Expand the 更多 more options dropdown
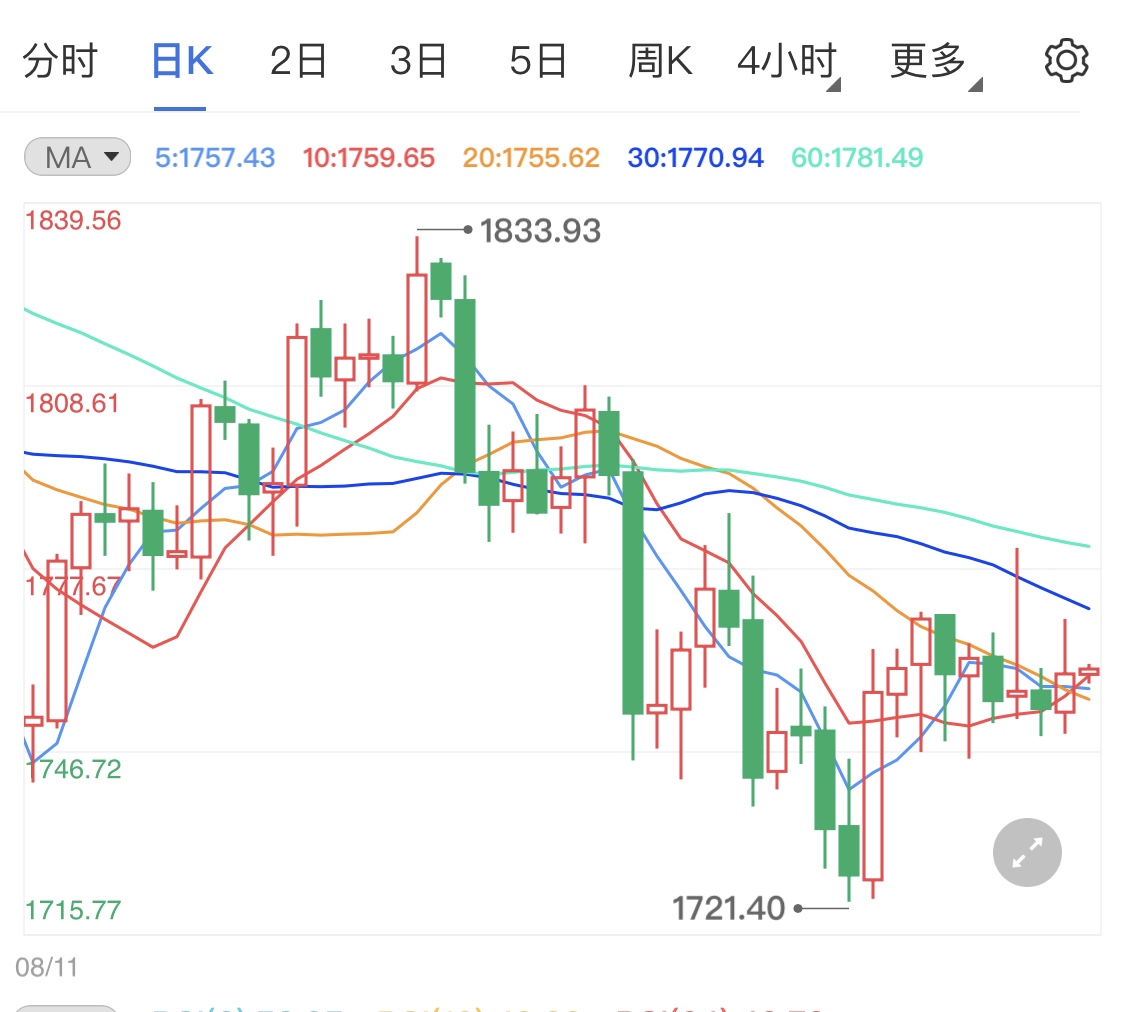This screenshot has width=1125, height=1012. pyautogui.click(x=934, y=63)
